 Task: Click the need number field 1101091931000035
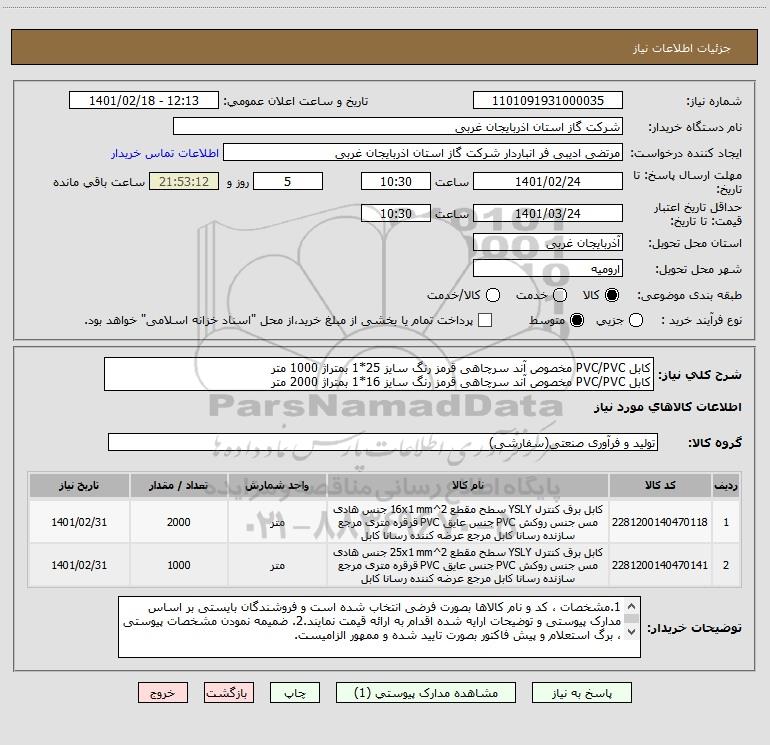point(548,101)
